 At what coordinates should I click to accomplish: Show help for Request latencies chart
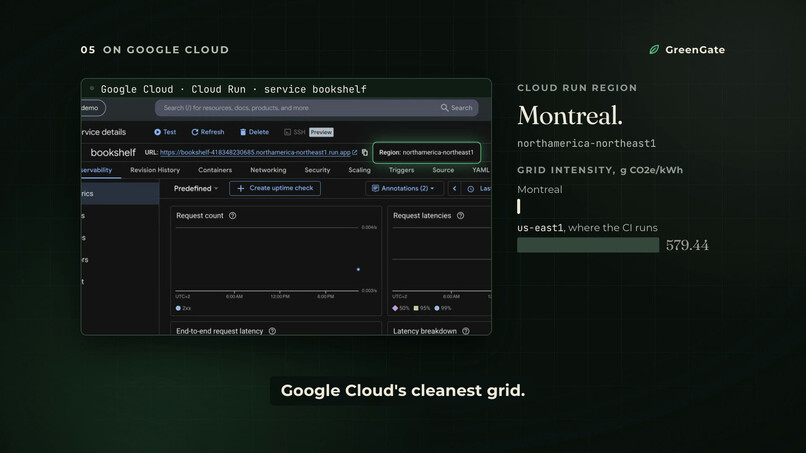tap(461, 216)
